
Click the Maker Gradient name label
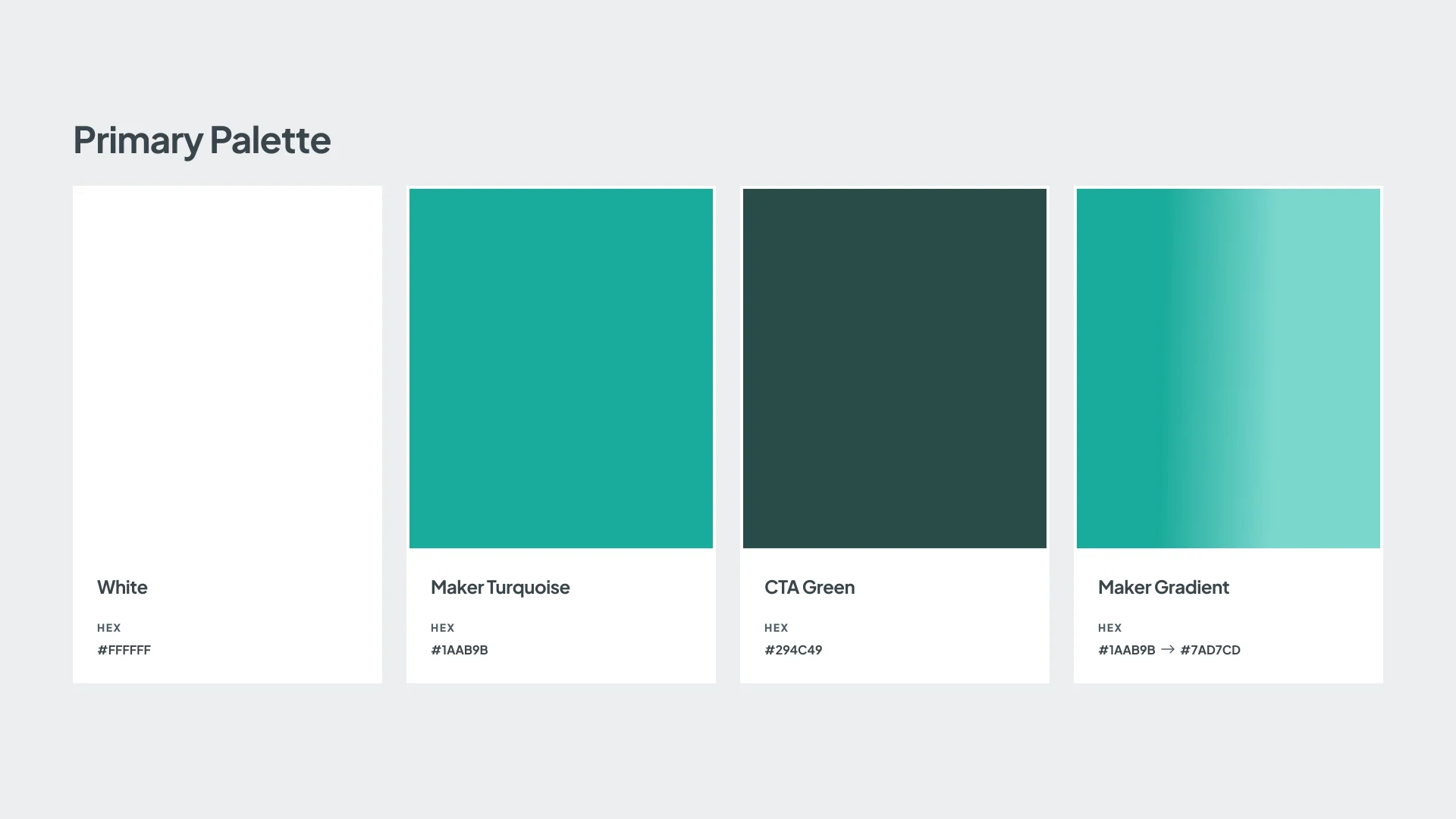click(x=1163, y=587)
